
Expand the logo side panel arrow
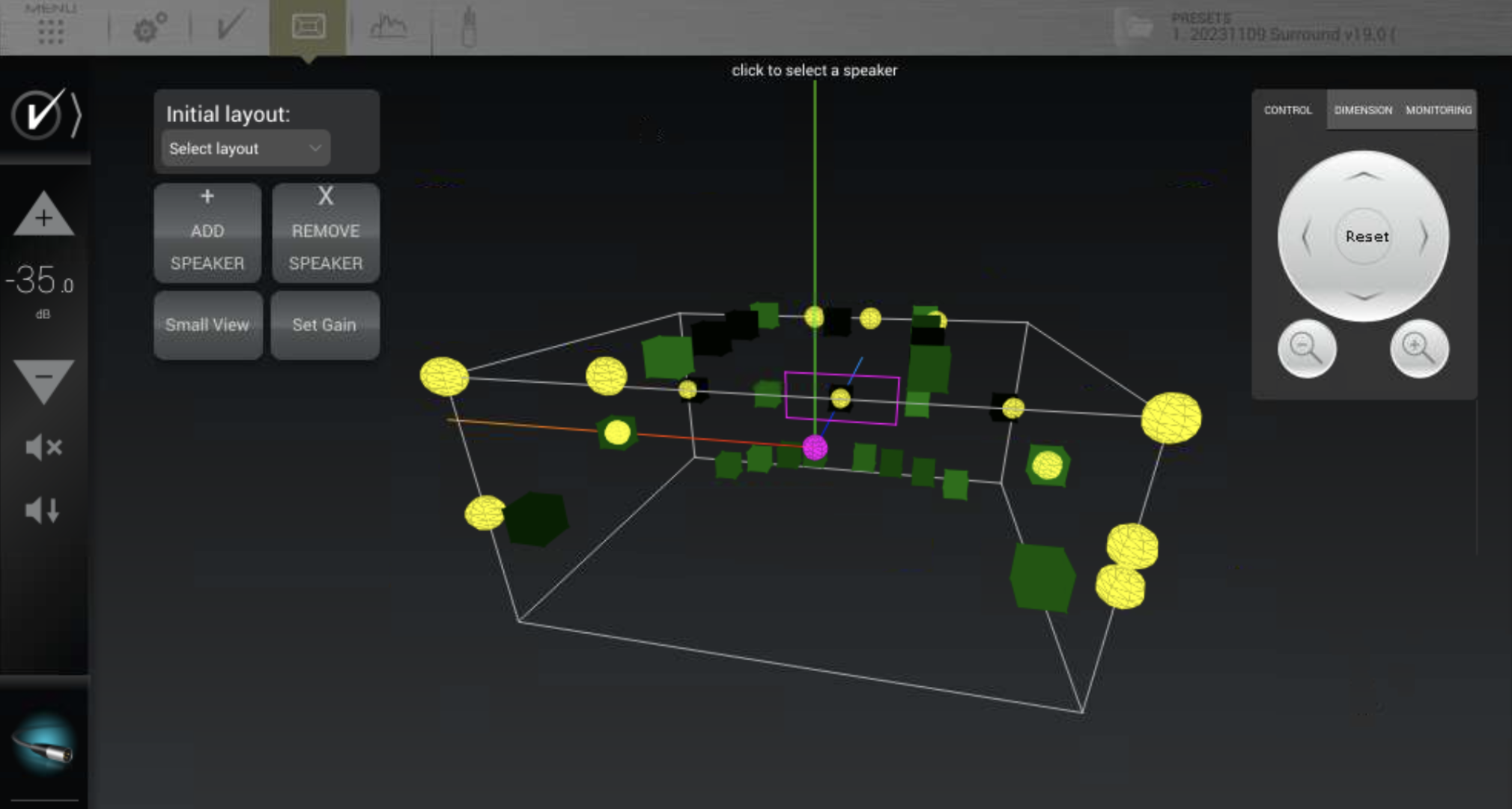click(76, 115)
